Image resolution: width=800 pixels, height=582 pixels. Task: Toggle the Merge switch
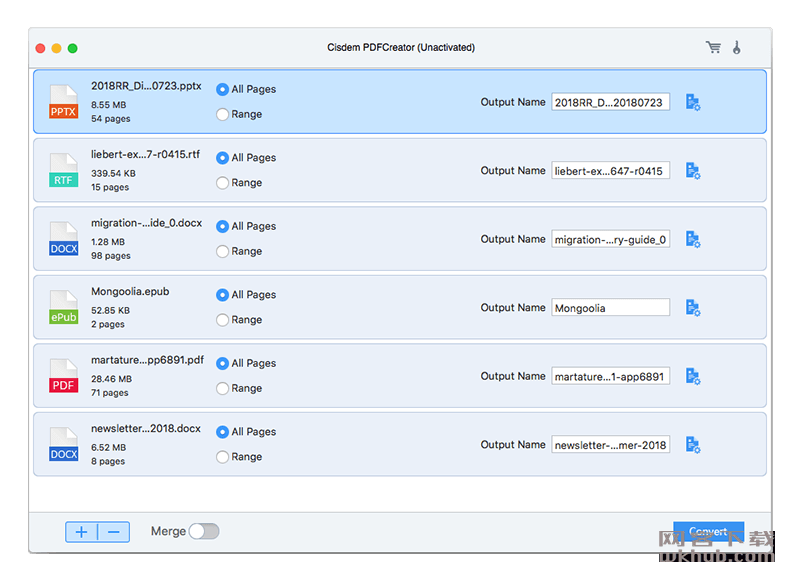[204, 532]
